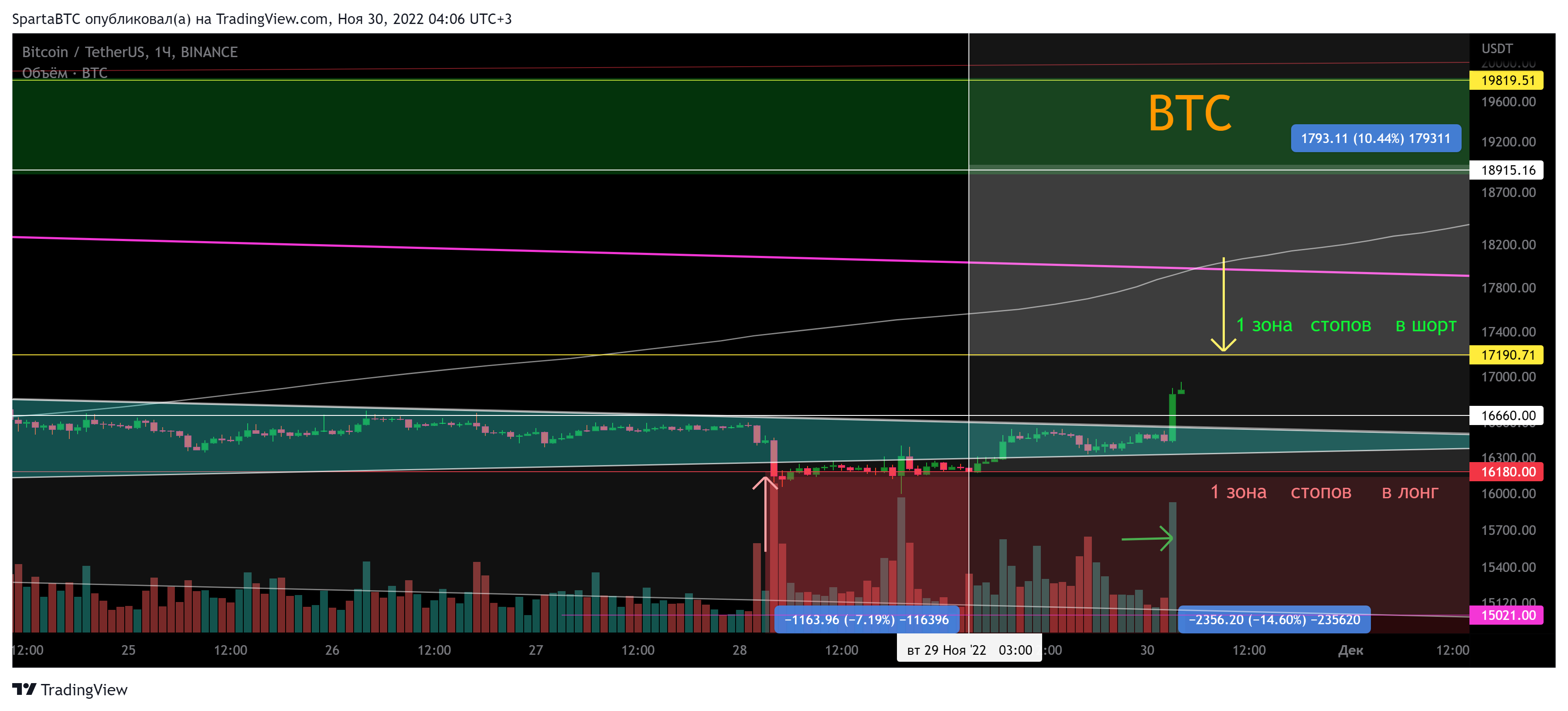This screenshot has height=711, width=1568.
Task: Click the white 16660.00 price label
Action: (x=1506, y=416)
